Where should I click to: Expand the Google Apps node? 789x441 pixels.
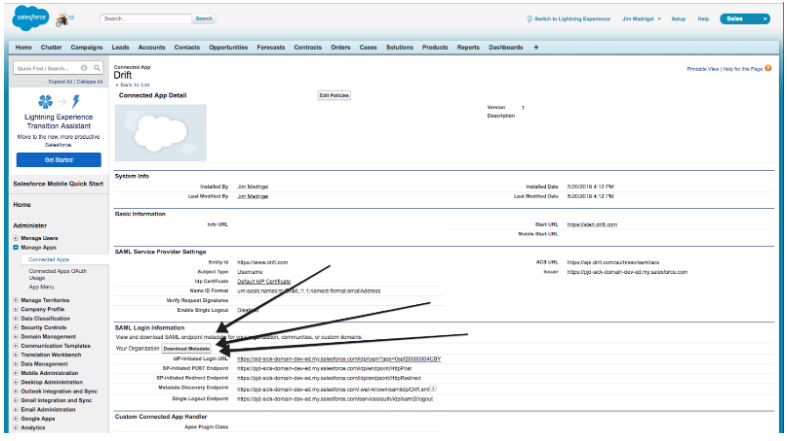point(16,419)
